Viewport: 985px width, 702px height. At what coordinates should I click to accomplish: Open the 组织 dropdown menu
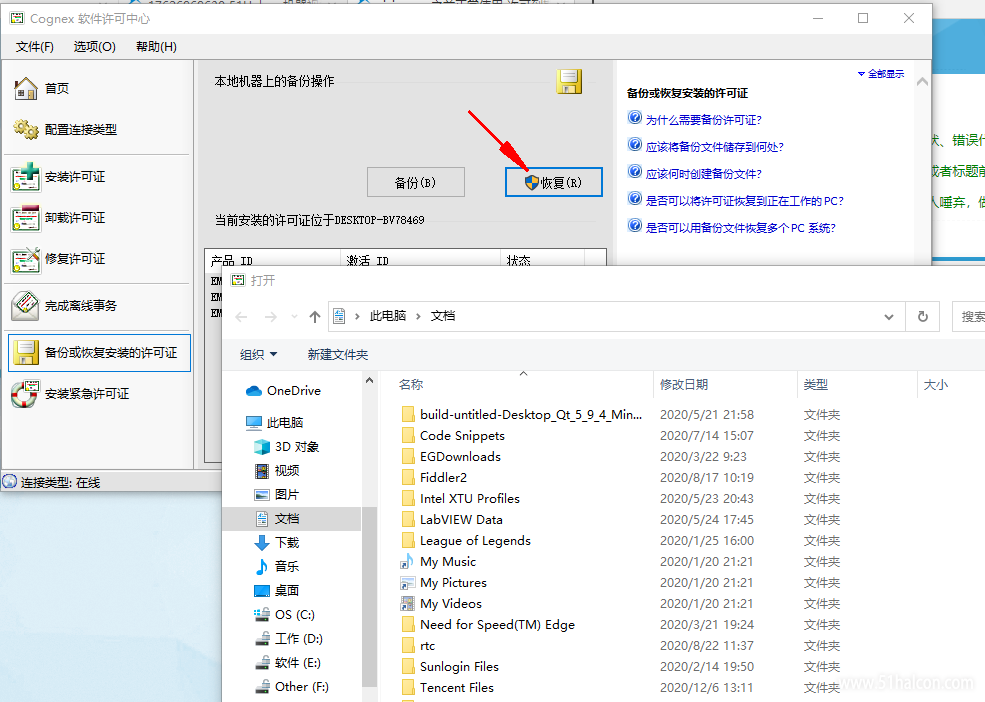point(258,354)
